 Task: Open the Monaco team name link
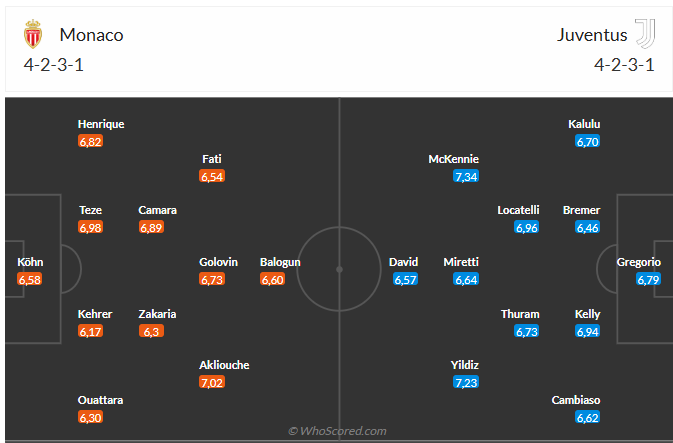pos(91,35)
